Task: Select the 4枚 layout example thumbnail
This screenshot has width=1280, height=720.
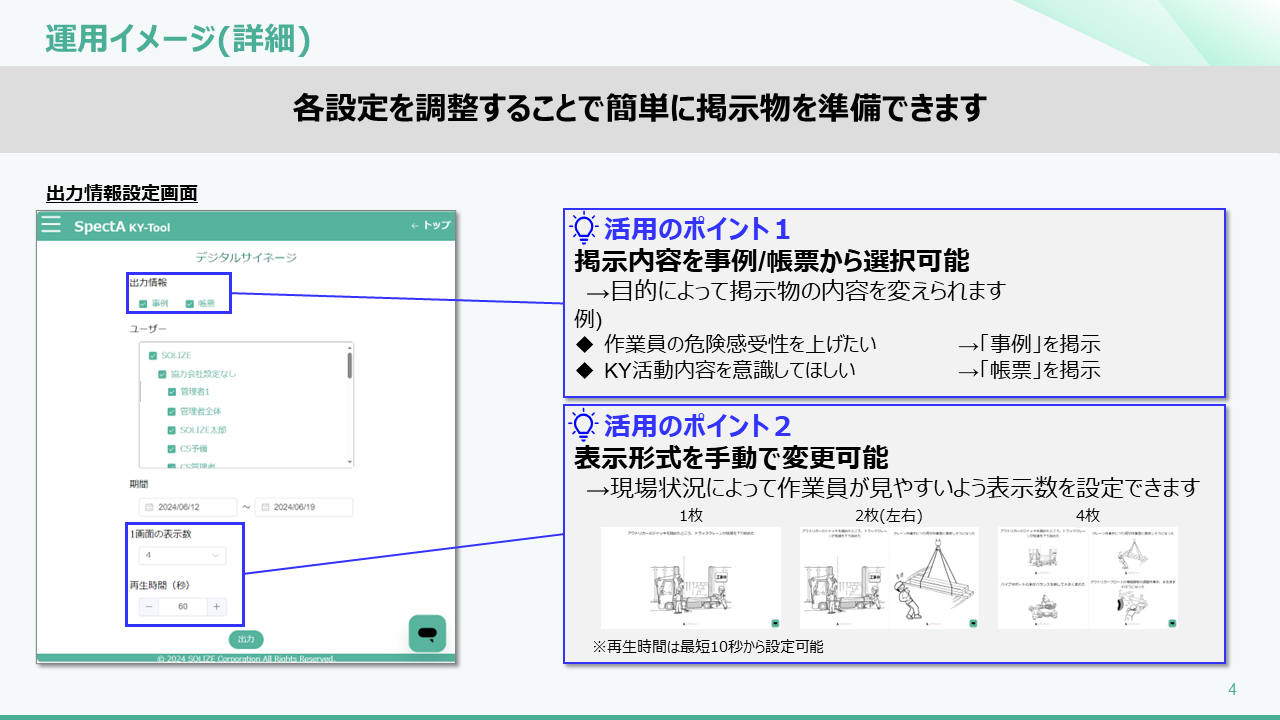Action: click(1087, 578)
